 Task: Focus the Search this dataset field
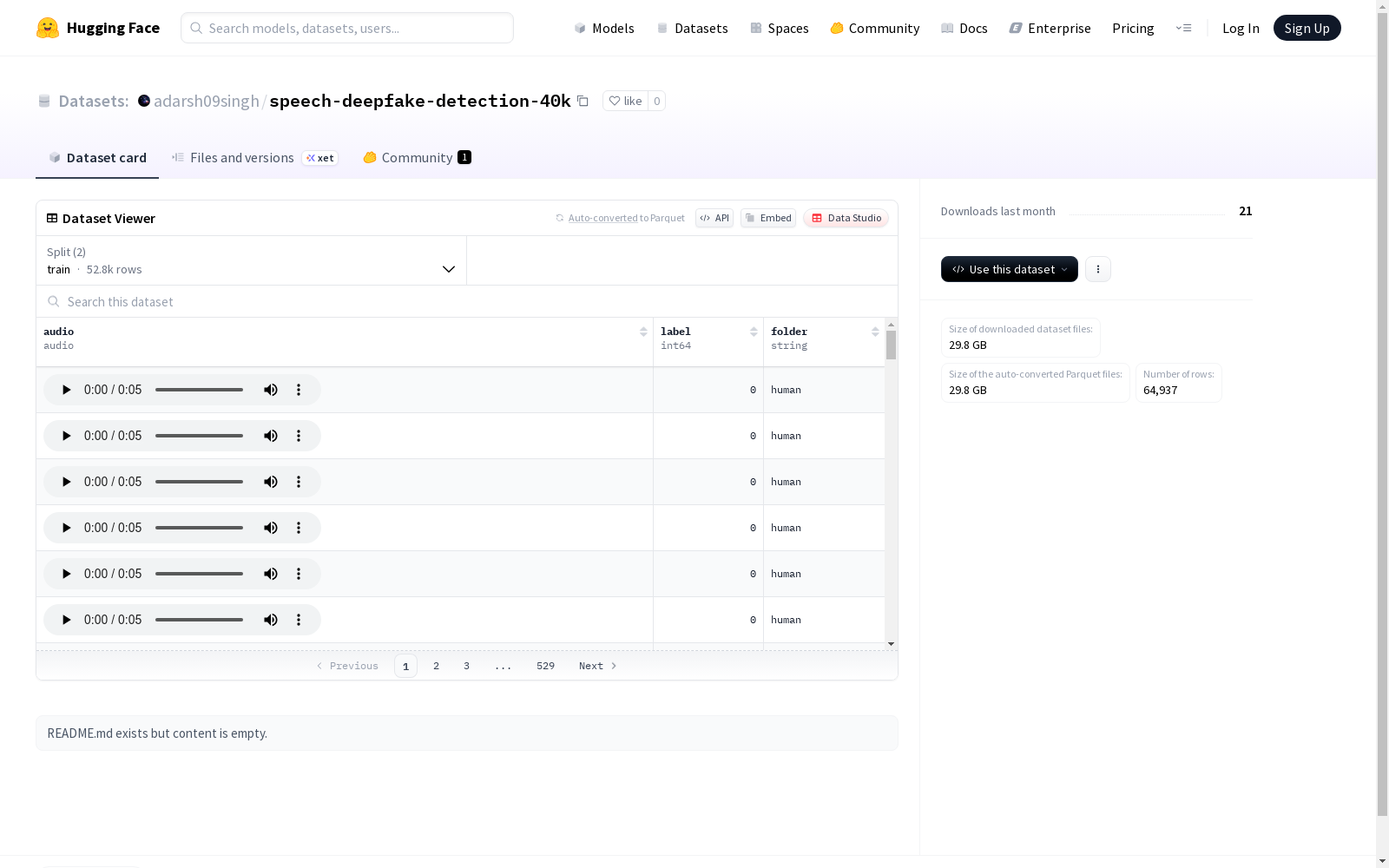pyautogui.click(x=467, y=301)
